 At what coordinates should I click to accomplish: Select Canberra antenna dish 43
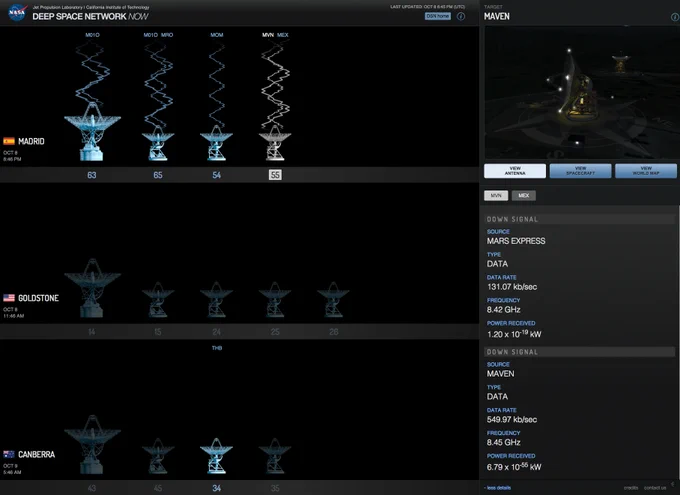point(92,444)
